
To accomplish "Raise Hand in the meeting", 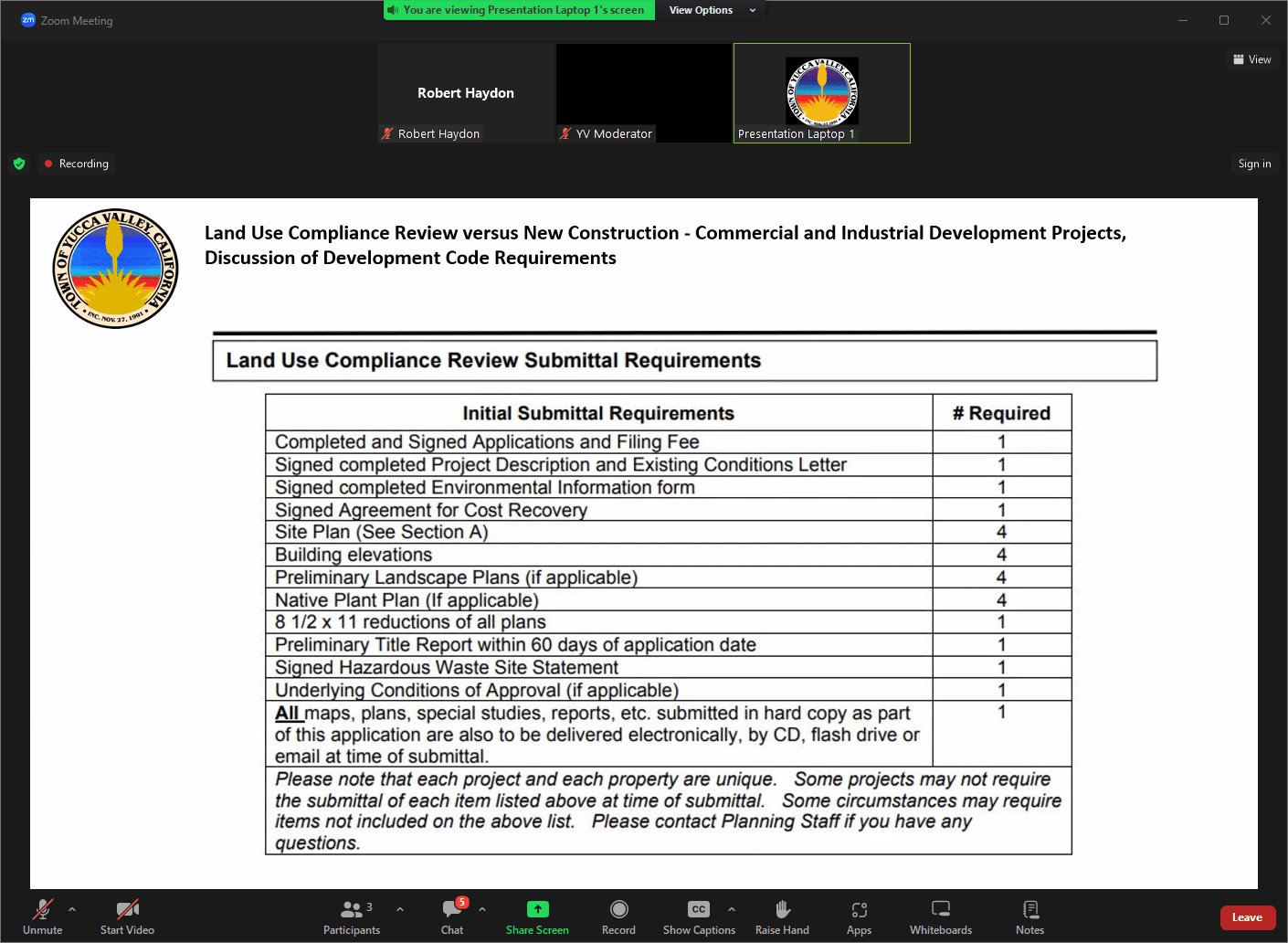I will [x=782, y=917].
